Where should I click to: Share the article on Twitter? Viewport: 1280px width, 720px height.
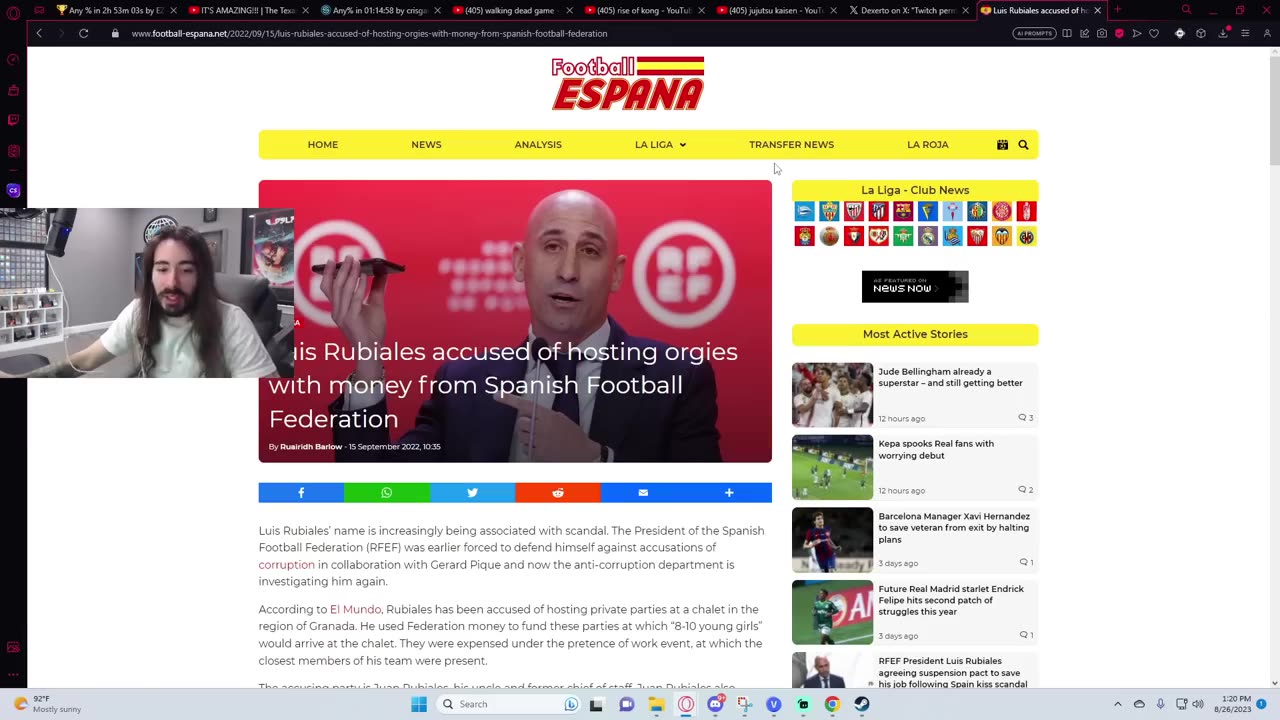click(472, 492)
